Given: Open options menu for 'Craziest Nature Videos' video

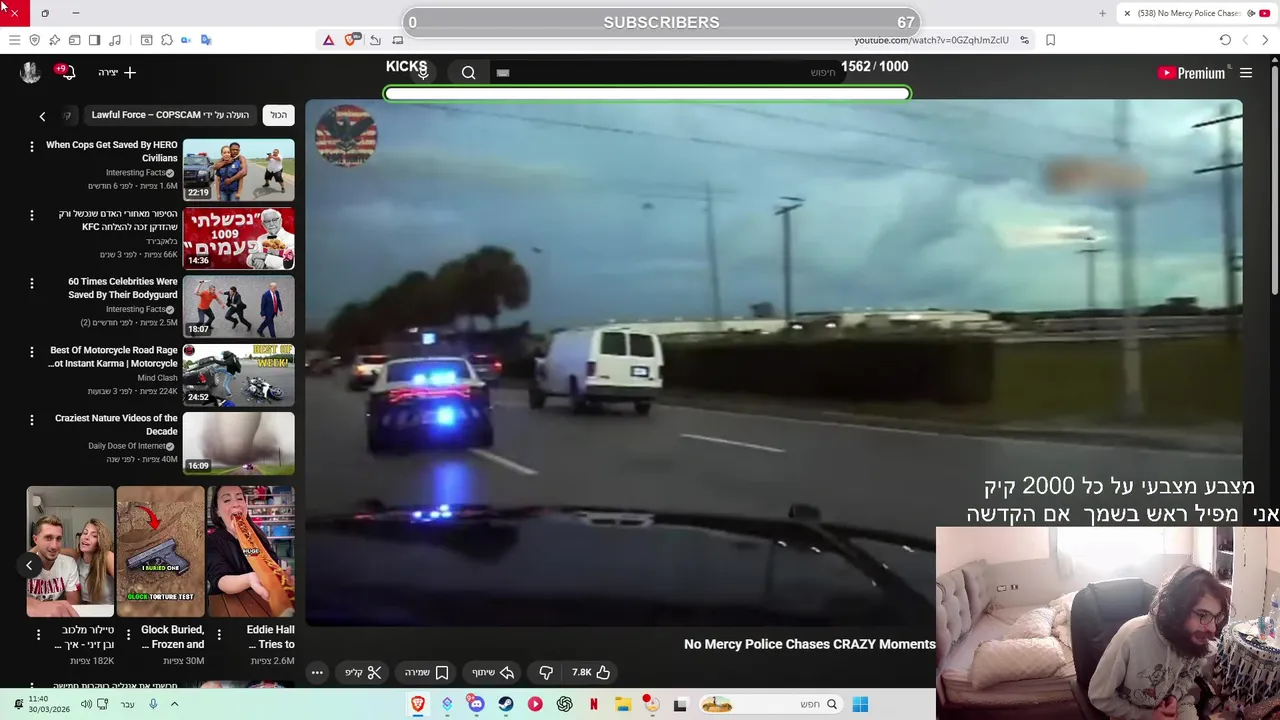Looking at the screenshot, I should [x=31, y=420].
